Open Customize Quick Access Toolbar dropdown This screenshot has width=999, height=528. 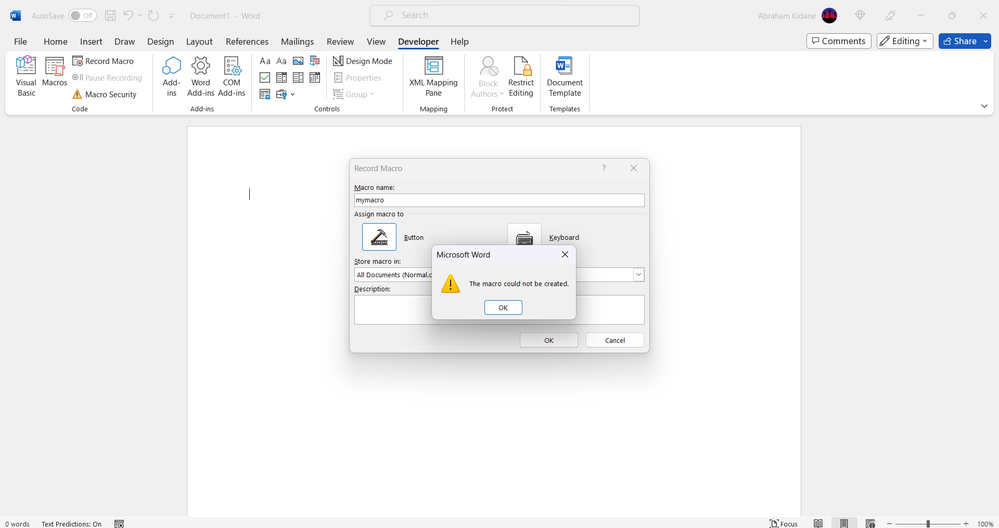click(x=171, y=16)
